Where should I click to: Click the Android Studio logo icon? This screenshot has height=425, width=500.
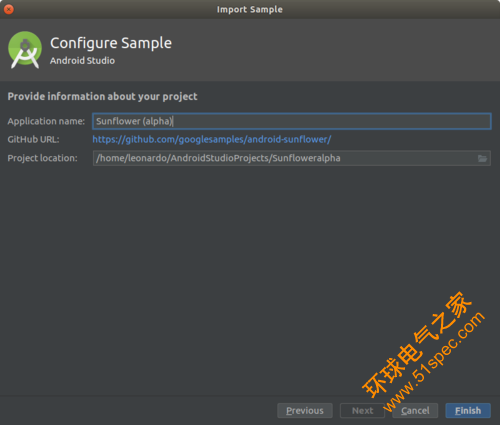click(25, 50)
